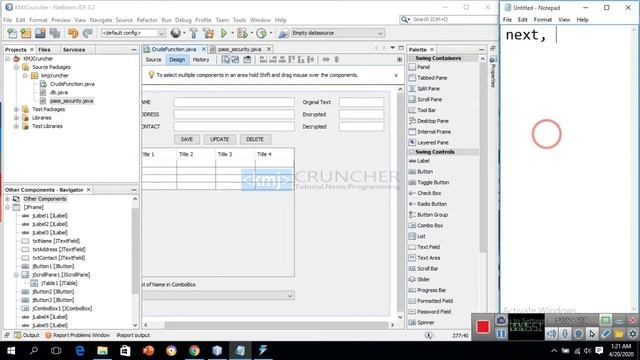Toggle recorder speaker audio

pyautogui.click(x=551, y=334)
